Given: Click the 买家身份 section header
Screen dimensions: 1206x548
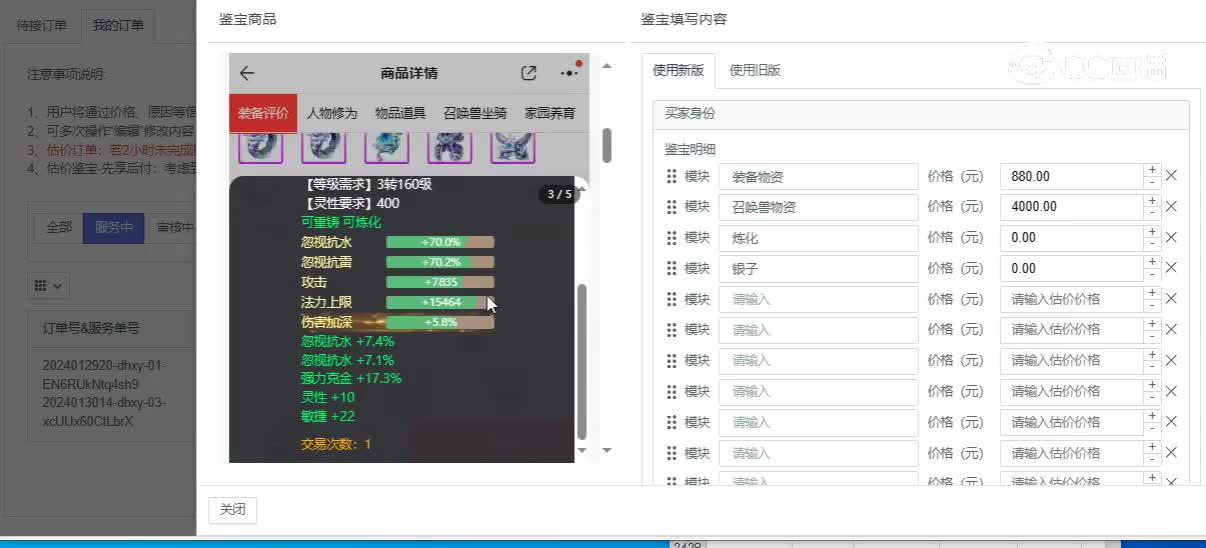Looking at the screenshot, I should point(920,114).
